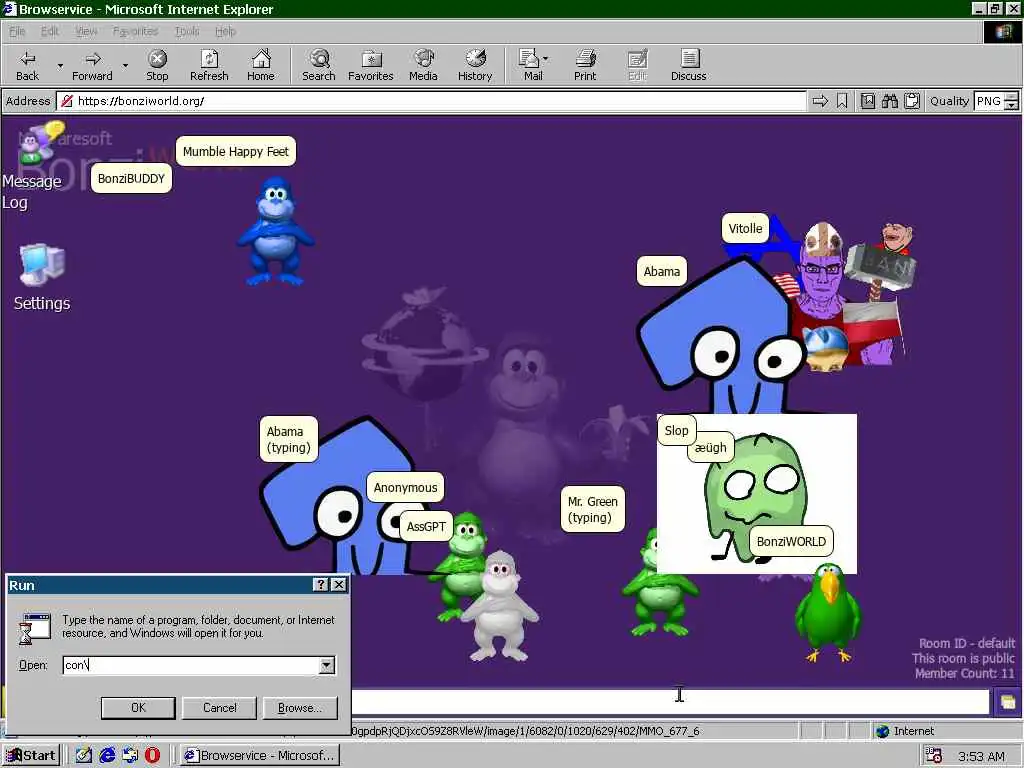Click the 'Member Count: 11' text

965,673
